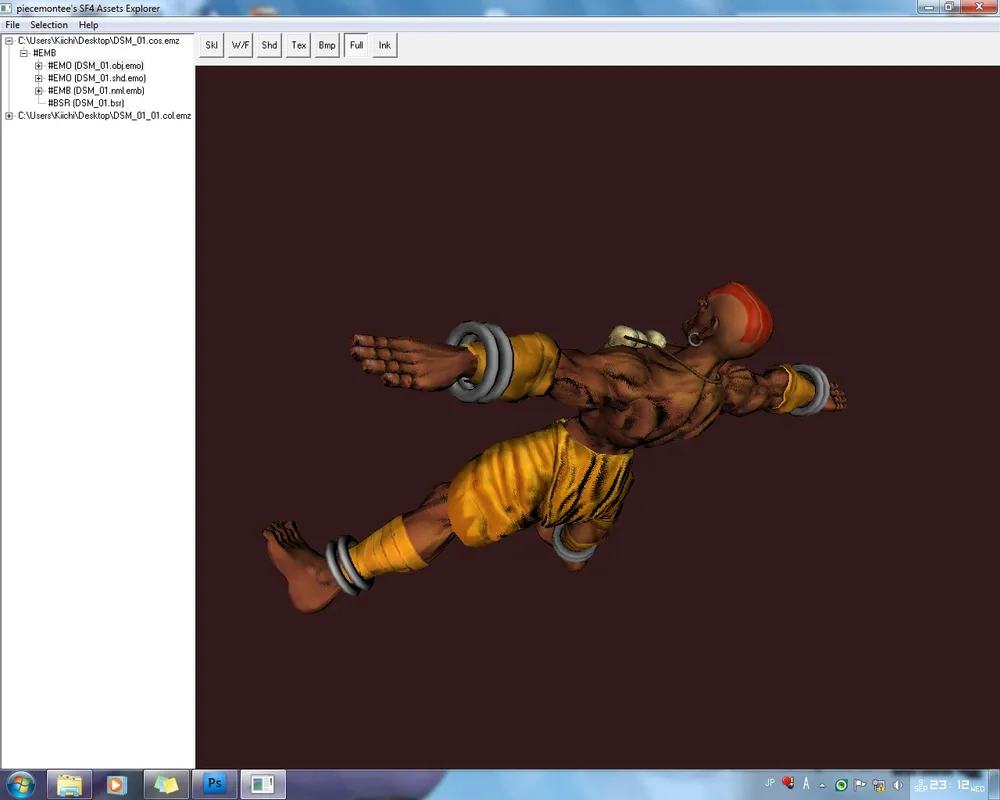Toggle the W/F wireframe view button
1000x800 pixels.
coord(240,45)
